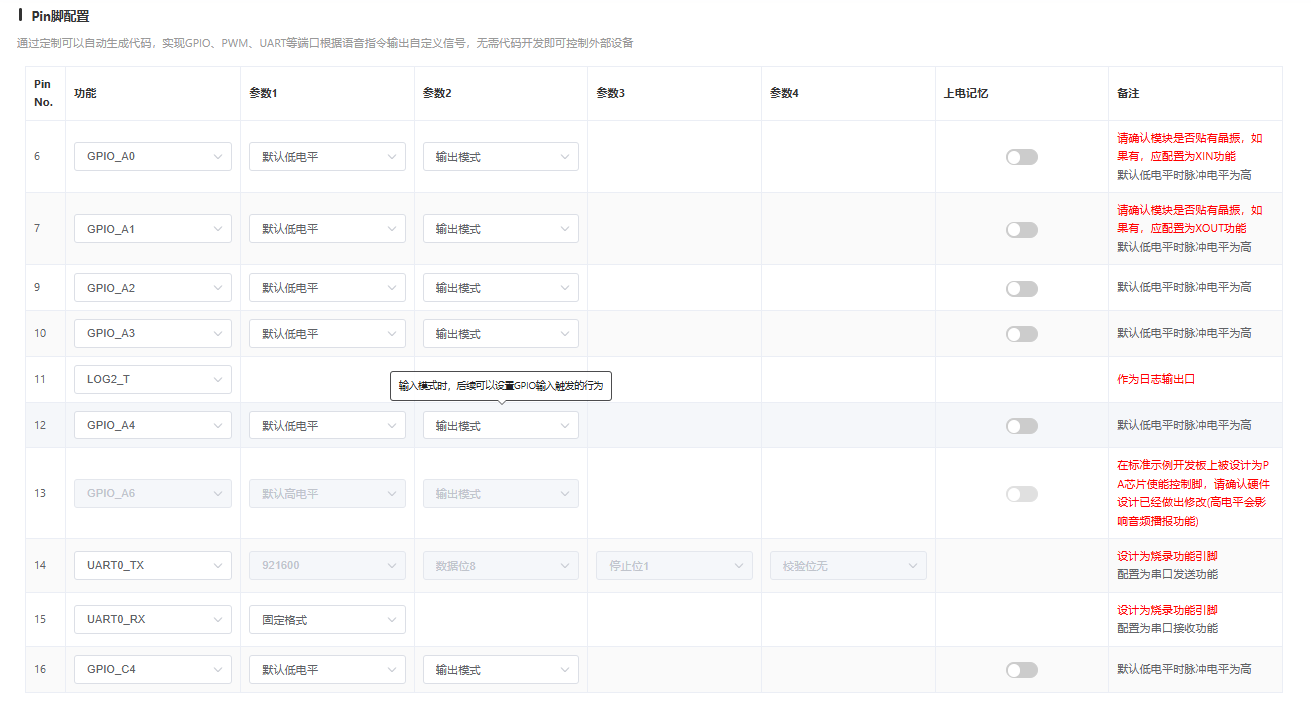Toggle power-on memory for Pin 9
The image size is (1311, 704).
click(1021, 289)
